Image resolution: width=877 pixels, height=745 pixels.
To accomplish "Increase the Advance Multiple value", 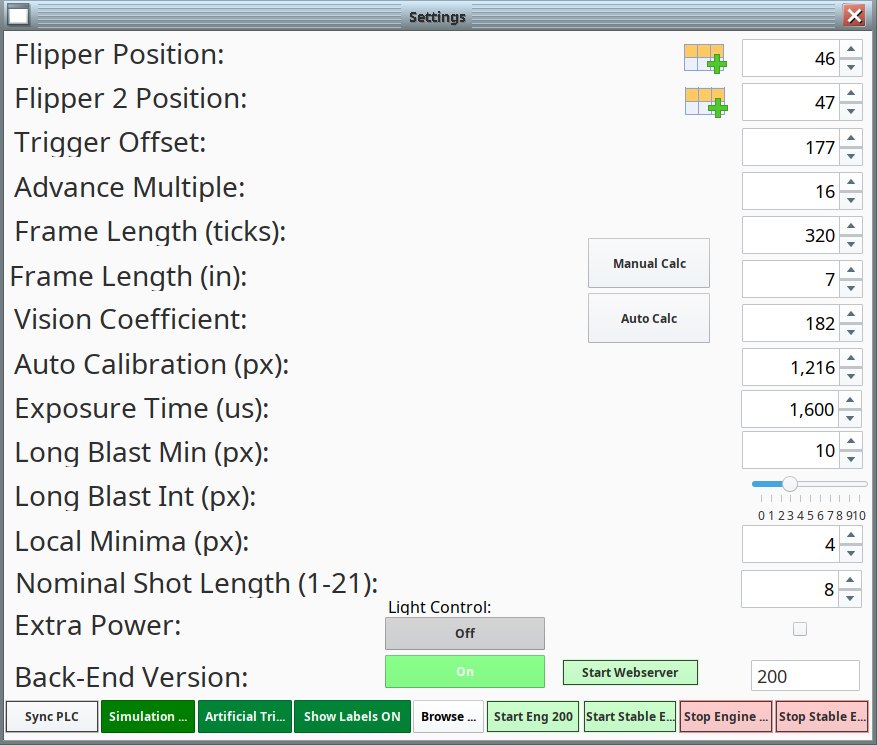I will click(x=851, y=182).
